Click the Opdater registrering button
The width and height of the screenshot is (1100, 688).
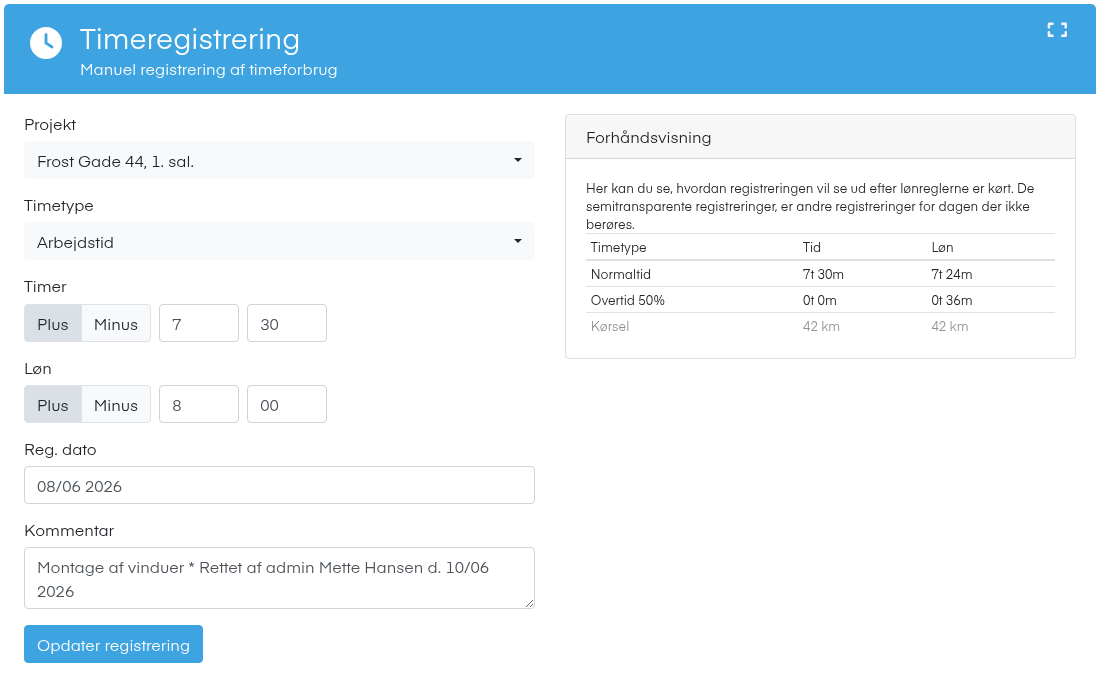114,645
